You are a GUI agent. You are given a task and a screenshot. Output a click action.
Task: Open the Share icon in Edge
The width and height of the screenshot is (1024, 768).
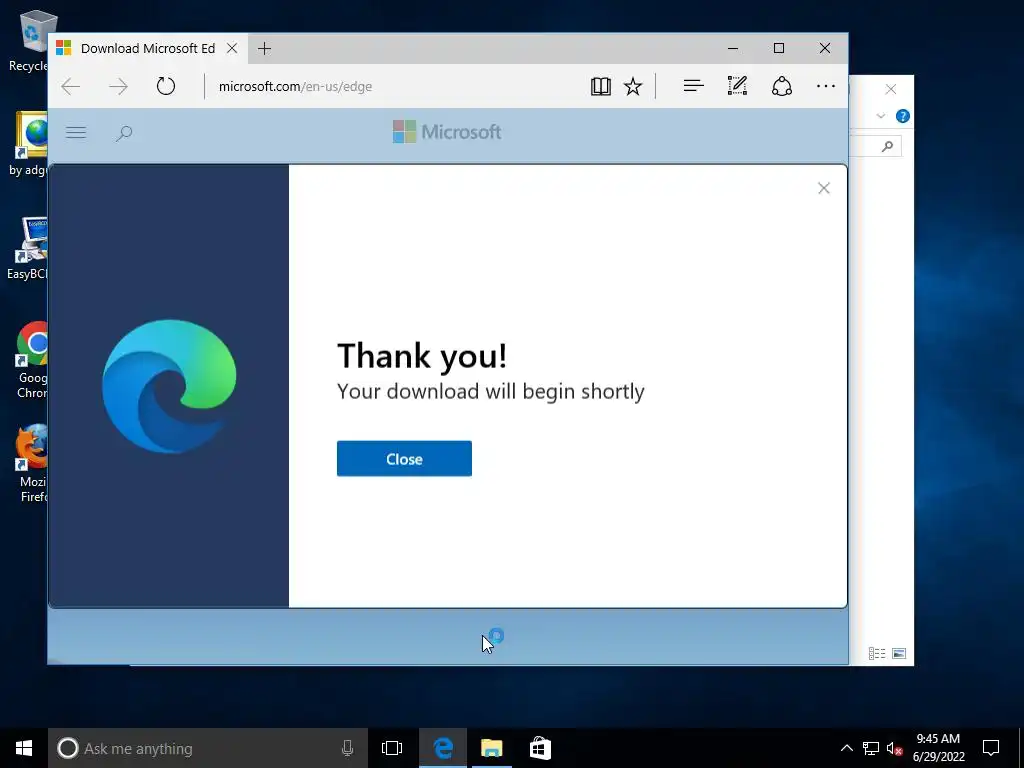tap(782, 86)
